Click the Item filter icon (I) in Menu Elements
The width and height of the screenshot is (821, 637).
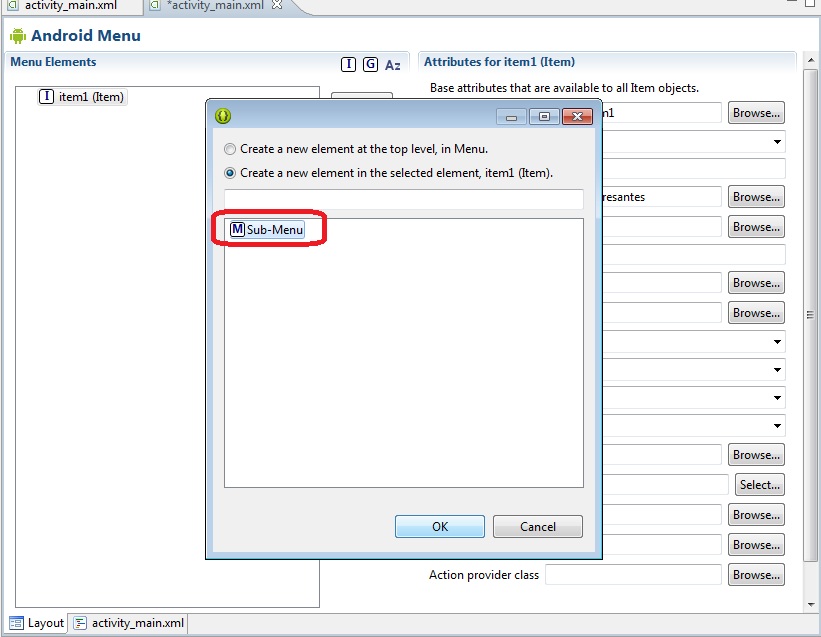tap(348, 64)
